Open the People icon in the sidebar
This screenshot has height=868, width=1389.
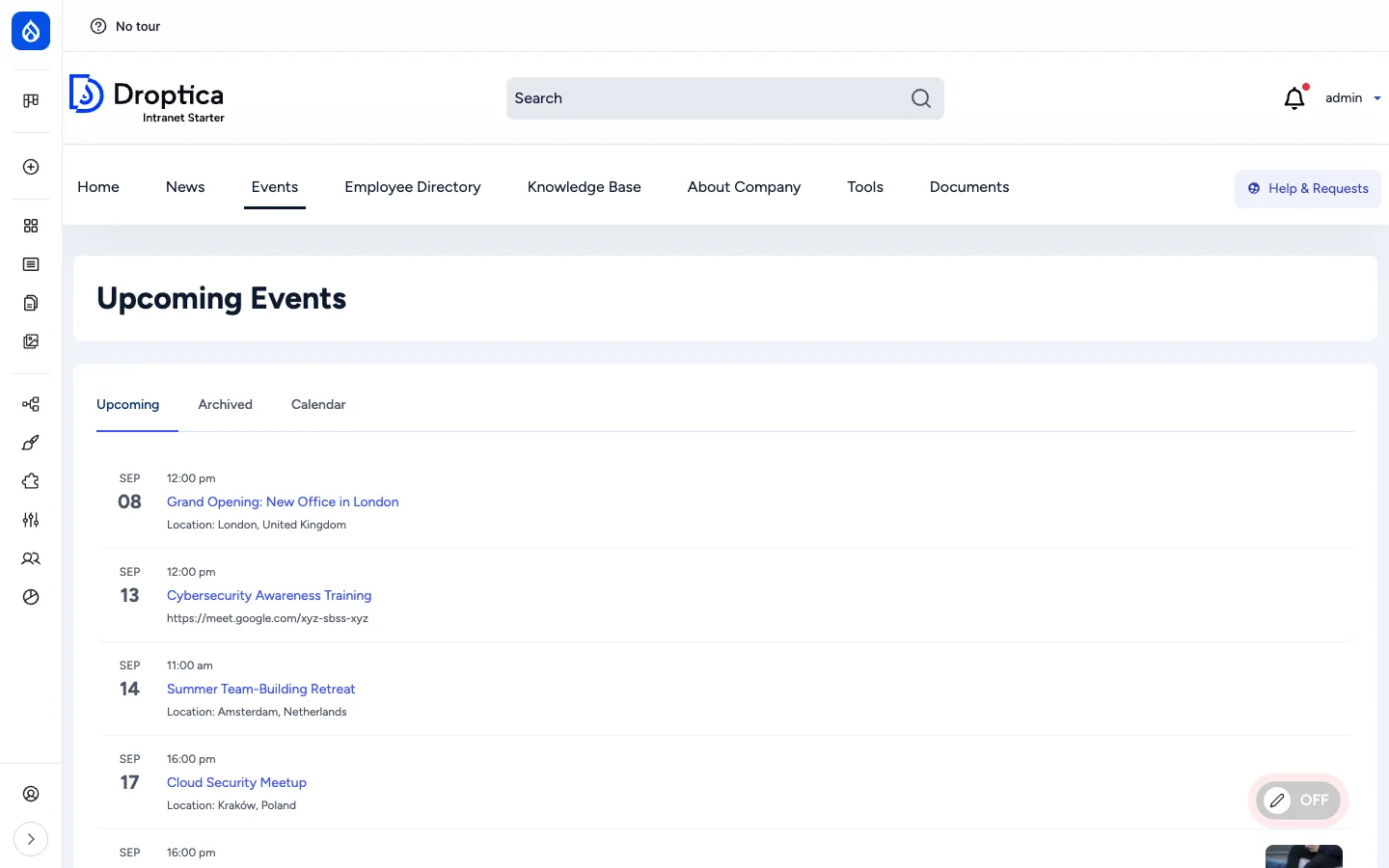[x=31, y=558]
